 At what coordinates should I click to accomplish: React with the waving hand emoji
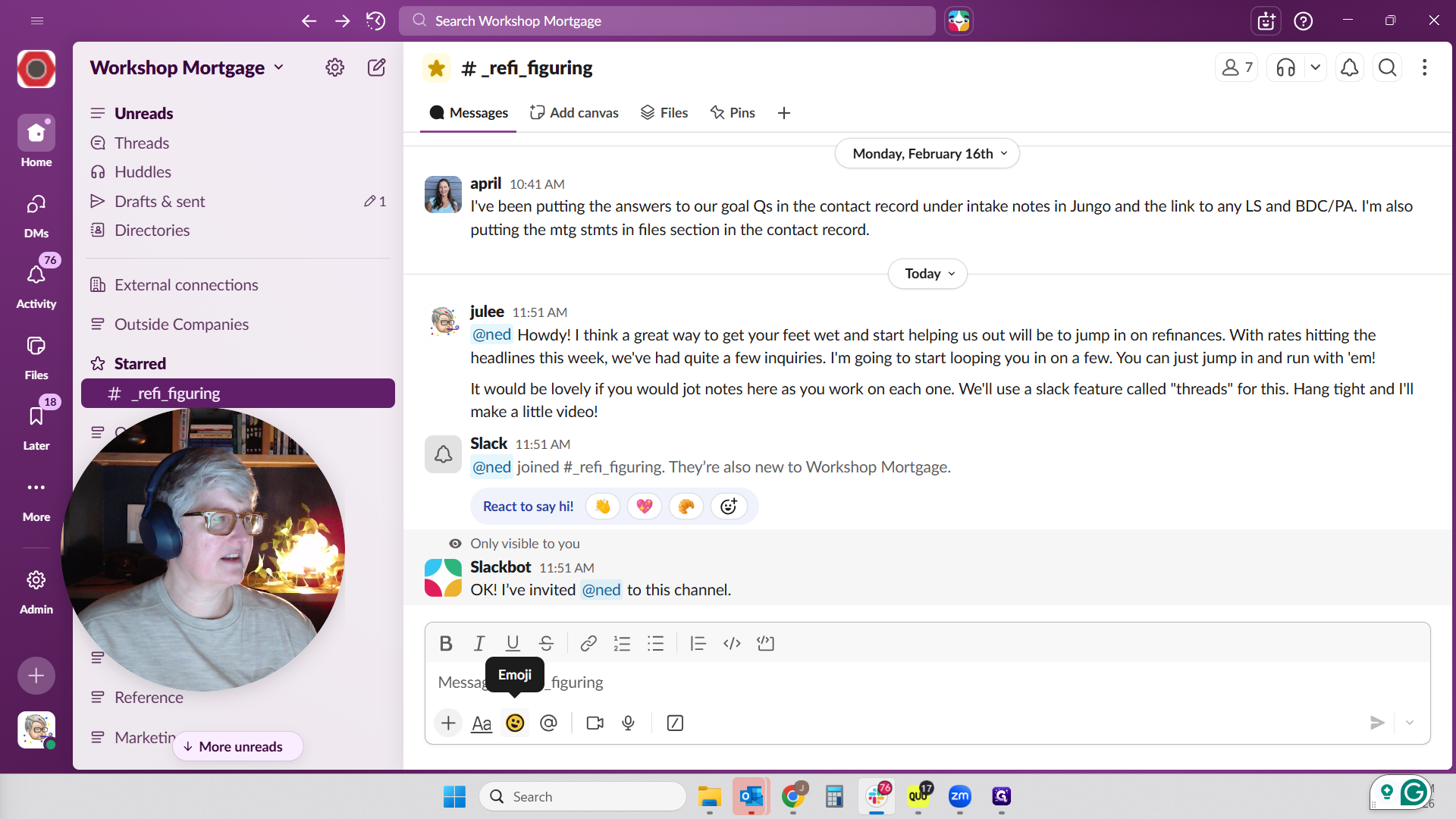pos(603,507)
